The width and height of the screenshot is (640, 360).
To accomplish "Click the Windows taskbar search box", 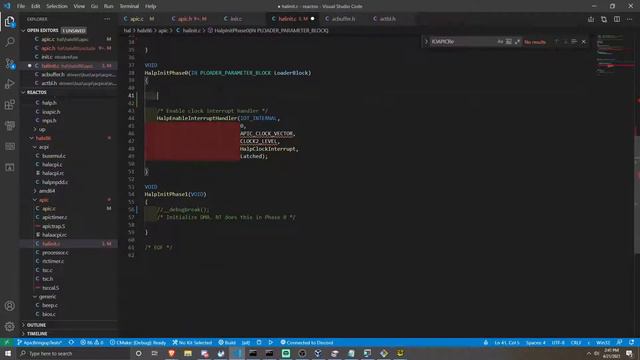I will [x=73, y=353].
